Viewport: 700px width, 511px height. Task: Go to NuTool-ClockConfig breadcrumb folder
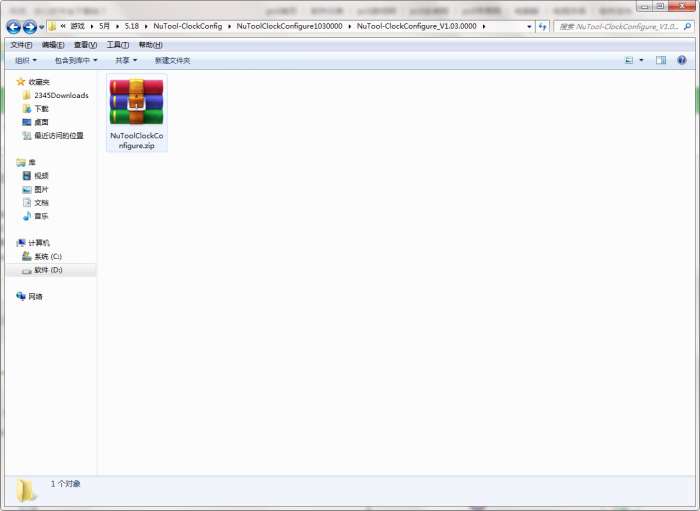click(188, 26)
